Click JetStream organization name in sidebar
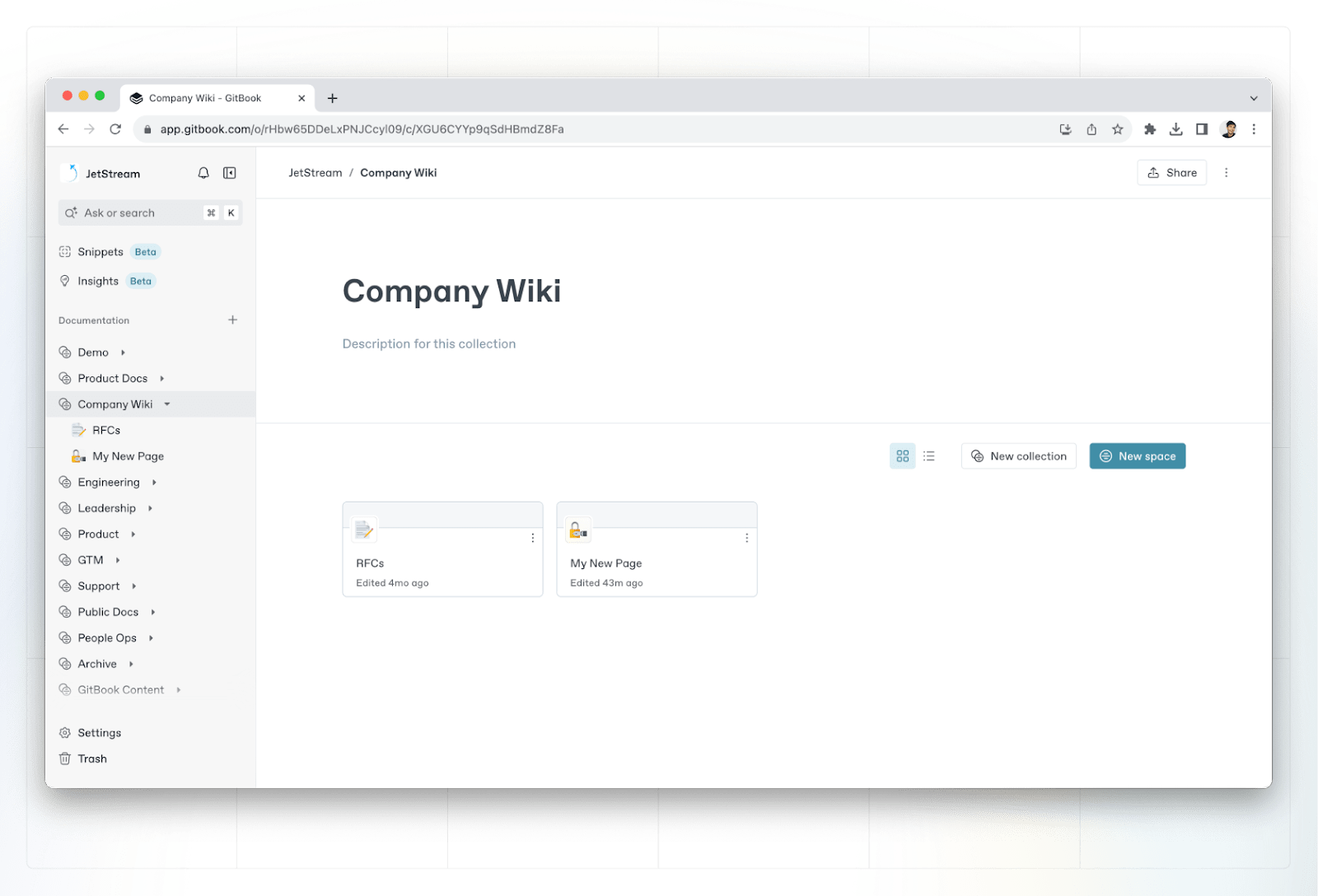The width and height of the screenshot is (1318, 896). point(113,174)
